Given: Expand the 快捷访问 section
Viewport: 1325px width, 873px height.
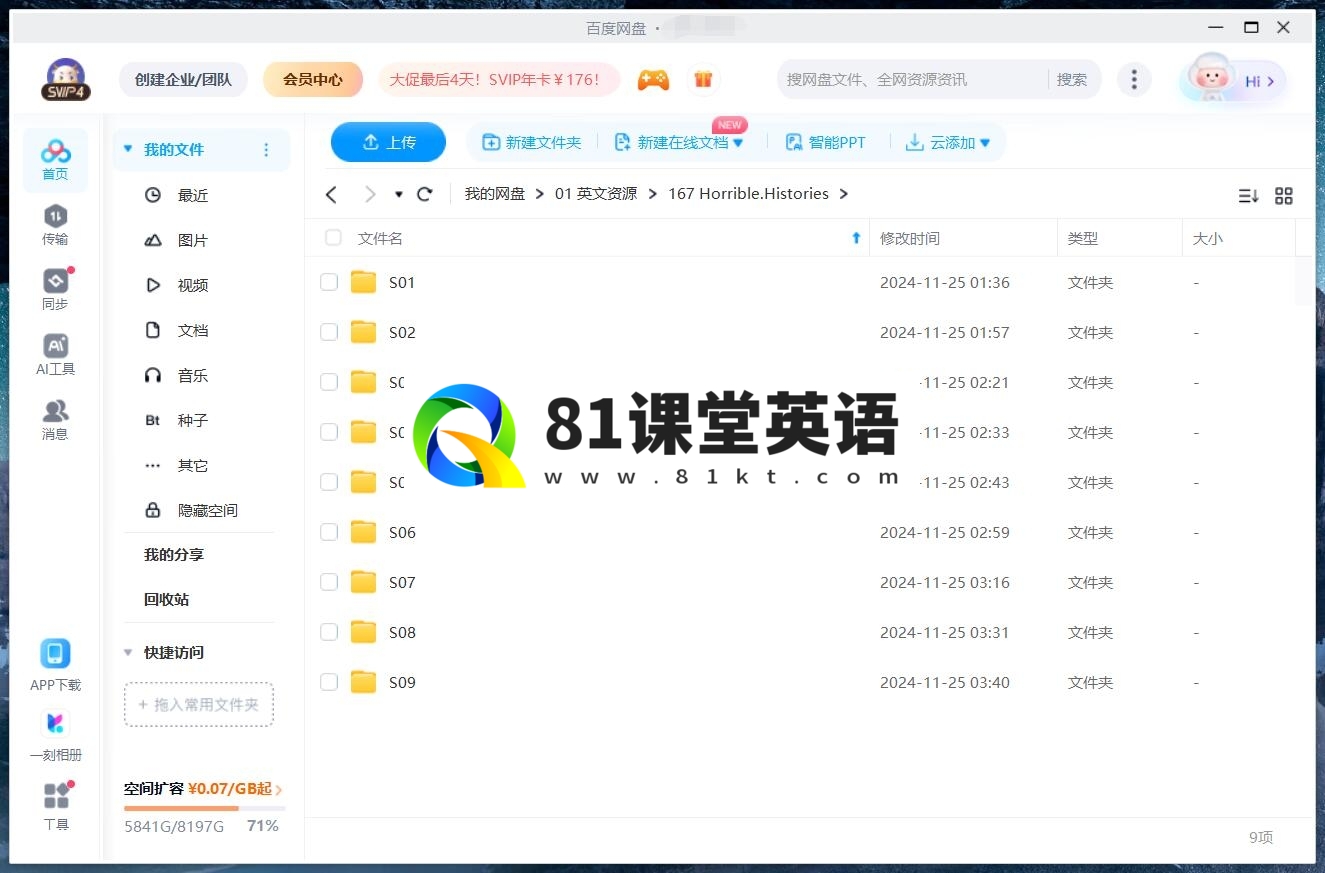Looking at the screenshot, I should [x=128, y=652].
